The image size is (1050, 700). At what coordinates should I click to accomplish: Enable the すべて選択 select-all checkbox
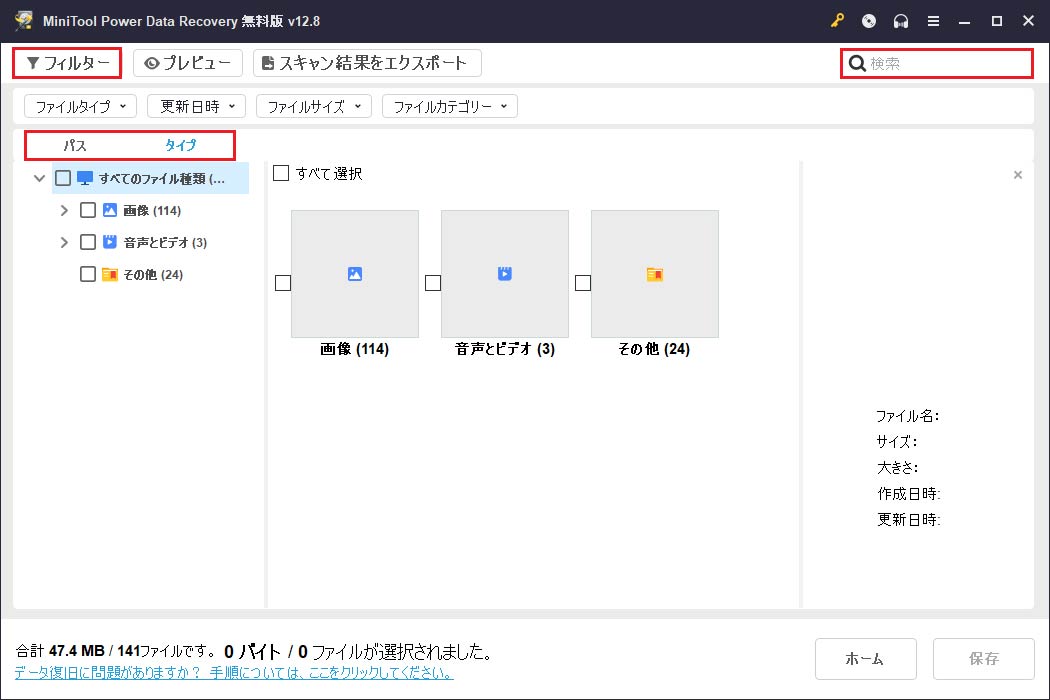tap(281, 172)
